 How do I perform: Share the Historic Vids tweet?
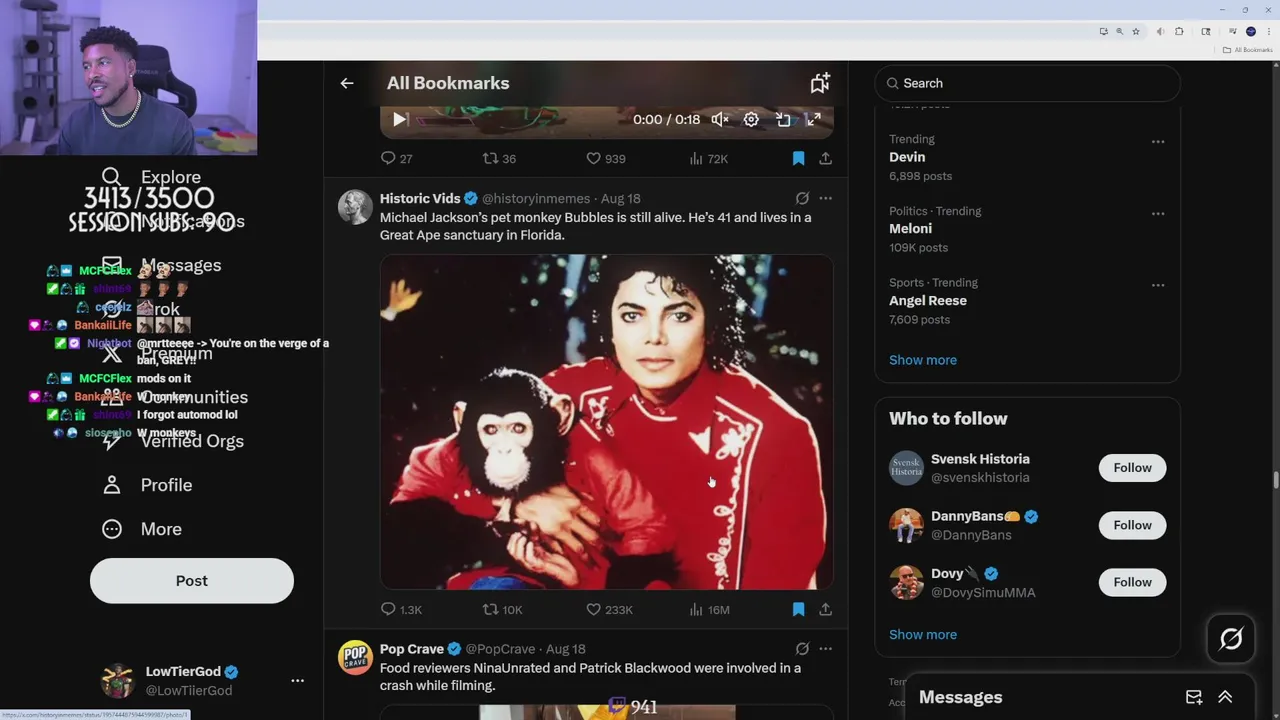point(825,609)
